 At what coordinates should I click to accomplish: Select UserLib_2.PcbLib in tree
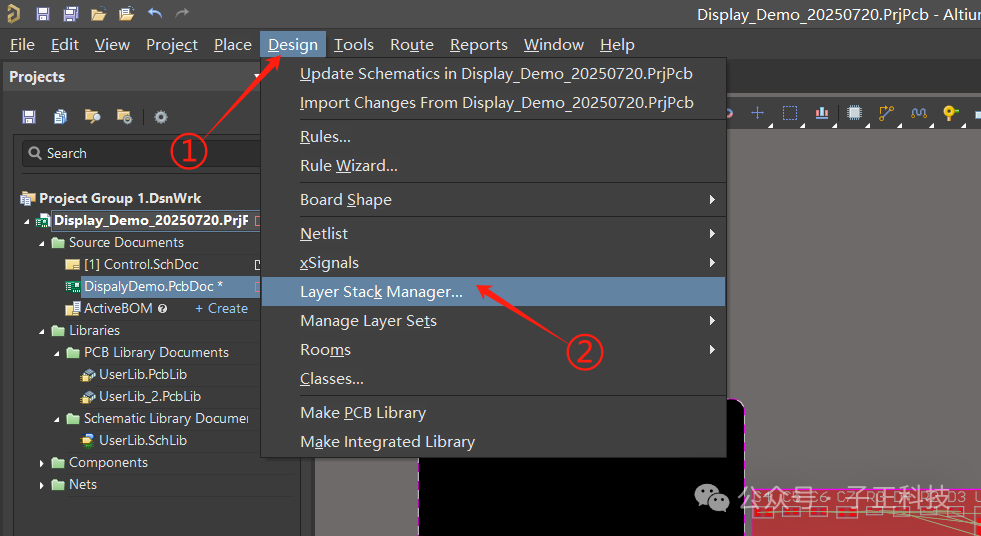[150, 397]
